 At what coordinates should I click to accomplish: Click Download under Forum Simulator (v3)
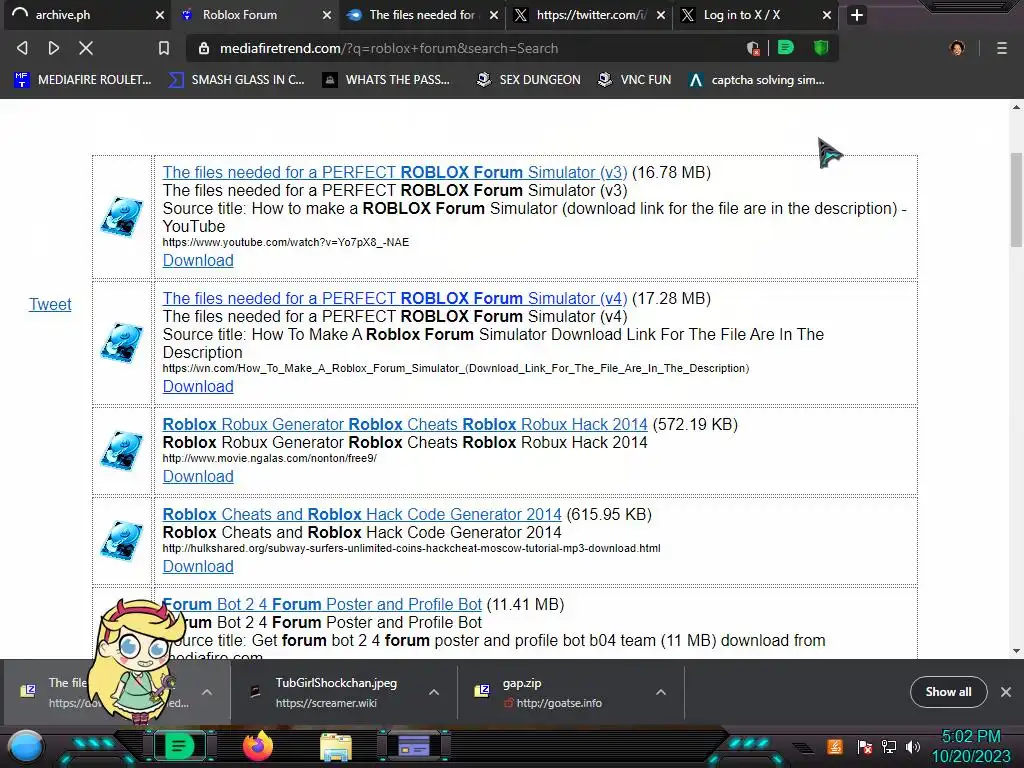(198, 261)
